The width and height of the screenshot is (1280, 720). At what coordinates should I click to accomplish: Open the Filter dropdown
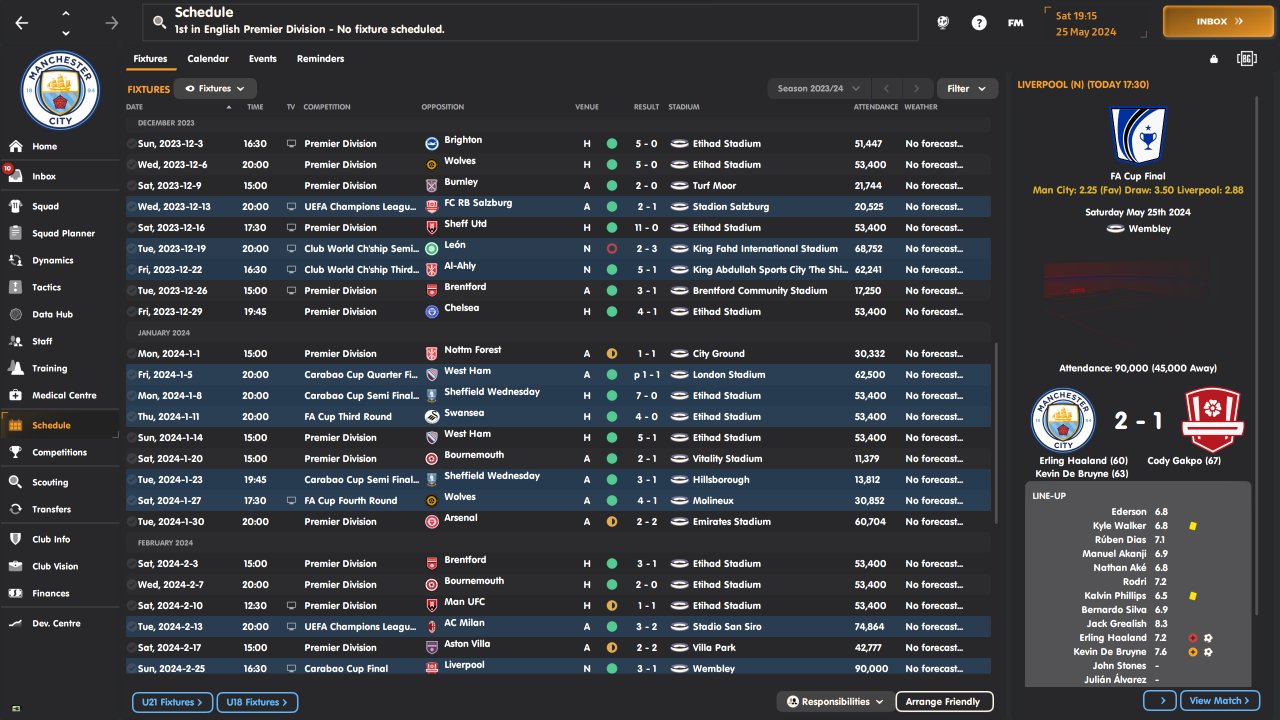(x=966, y=89)
